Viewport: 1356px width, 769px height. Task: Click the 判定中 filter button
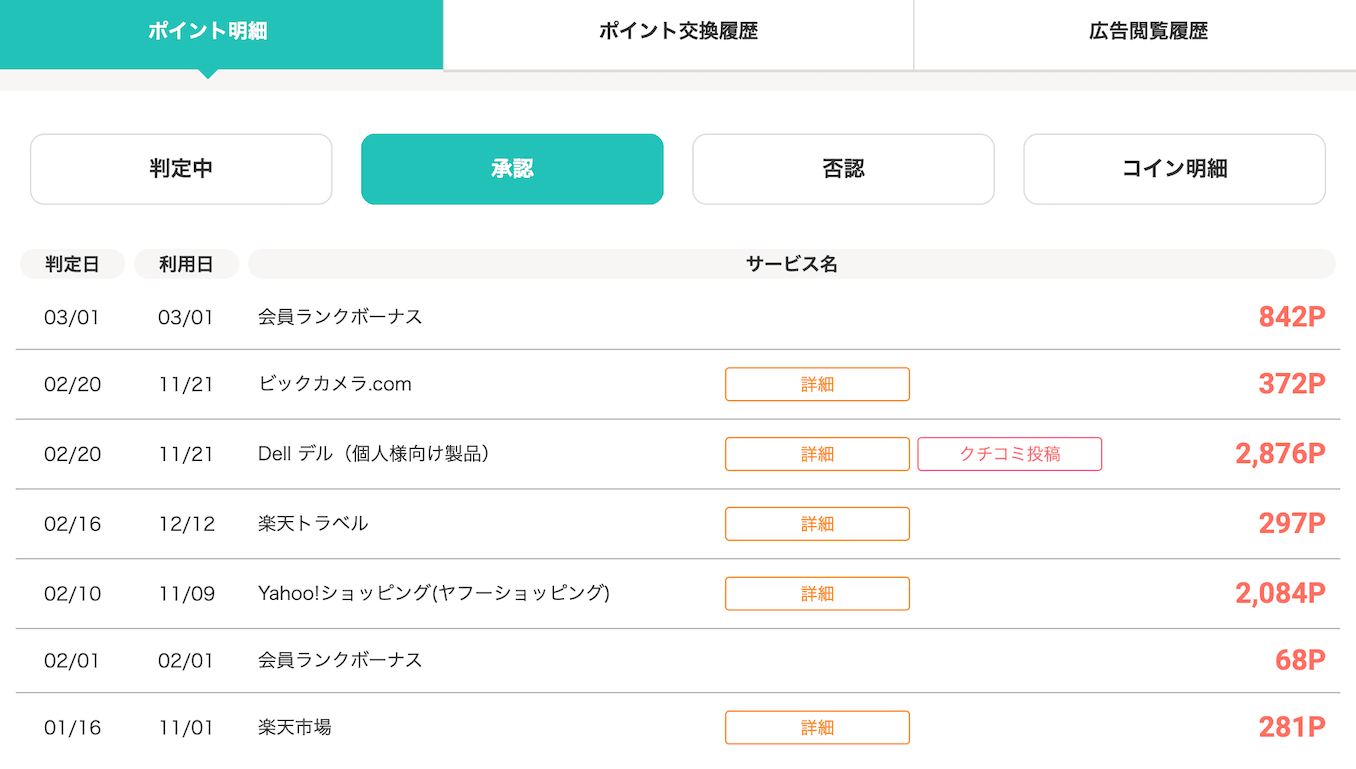180,169
